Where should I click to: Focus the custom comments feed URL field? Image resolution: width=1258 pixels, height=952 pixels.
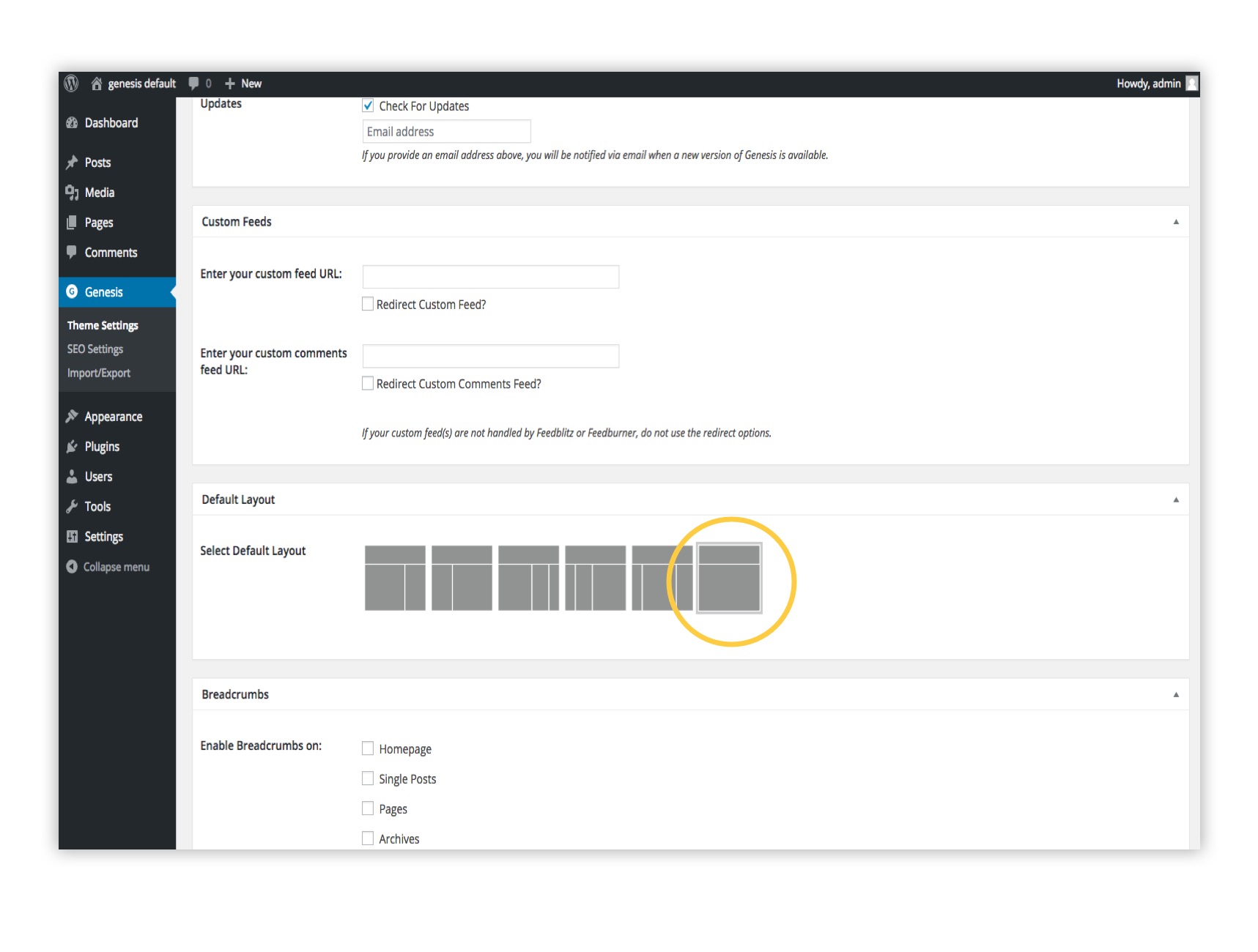pyautogui.click(x=491, y=356)
